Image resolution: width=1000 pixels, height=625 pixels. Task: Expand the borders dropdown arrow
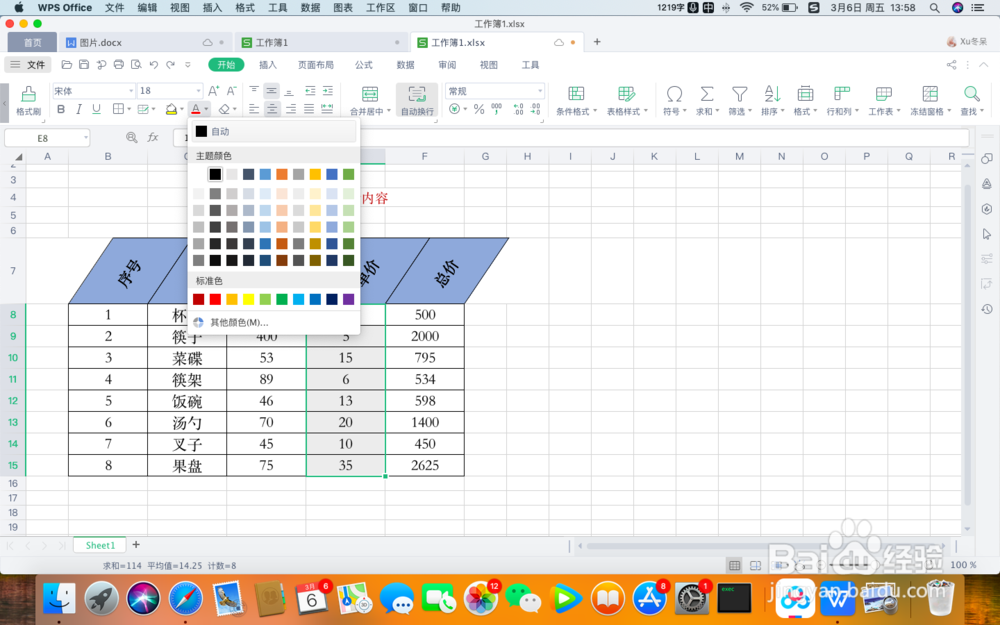tap(129, 109)
